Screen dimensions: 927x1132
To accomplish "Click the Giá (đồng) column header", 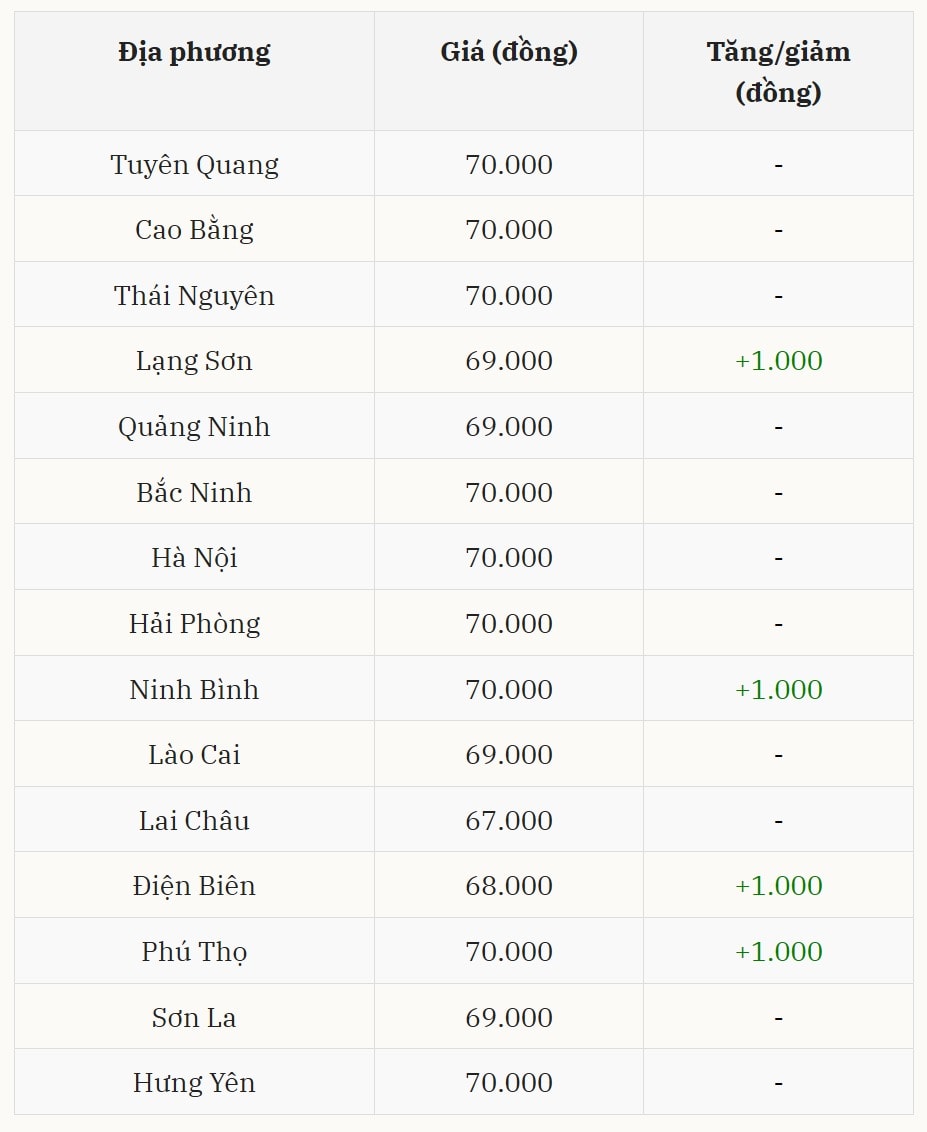I will tap(509, 52).
